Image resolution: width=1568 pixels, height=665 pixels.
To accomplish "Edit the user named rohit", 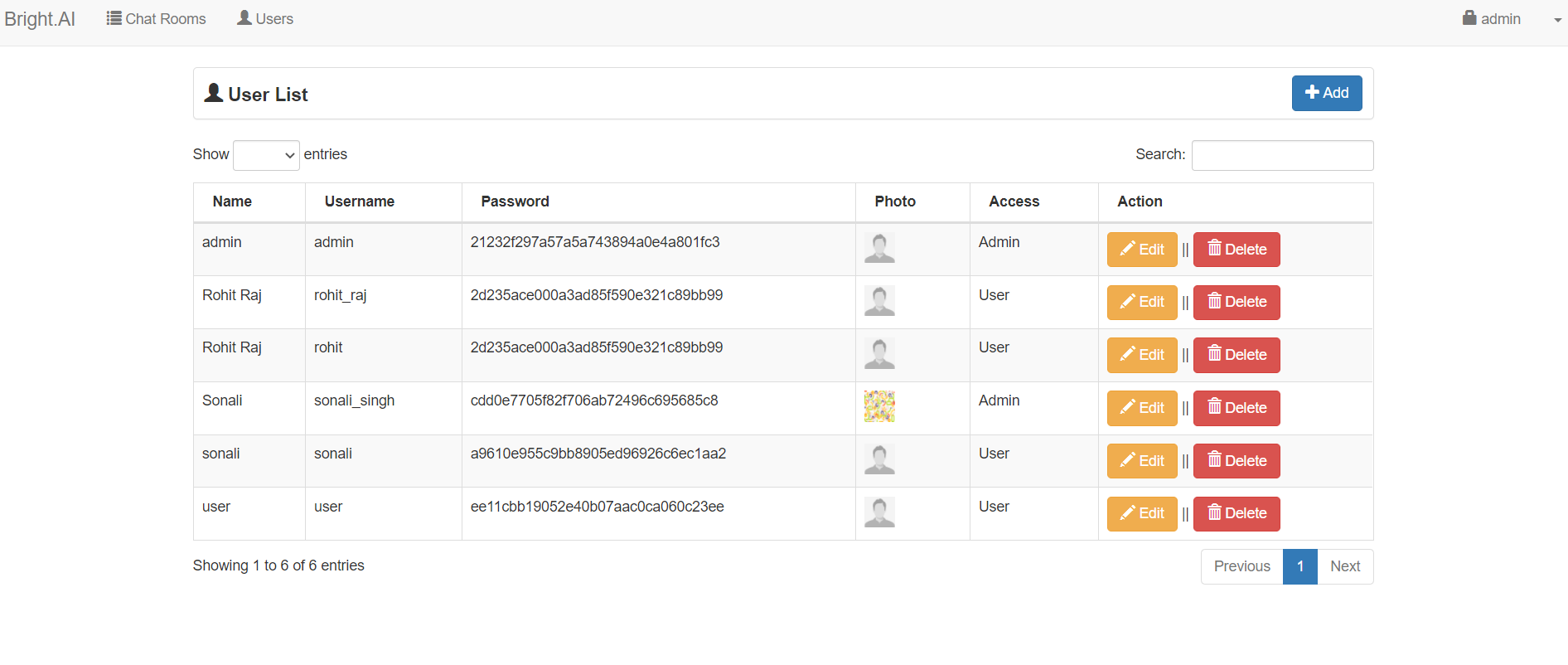I will pos(1141,355).
